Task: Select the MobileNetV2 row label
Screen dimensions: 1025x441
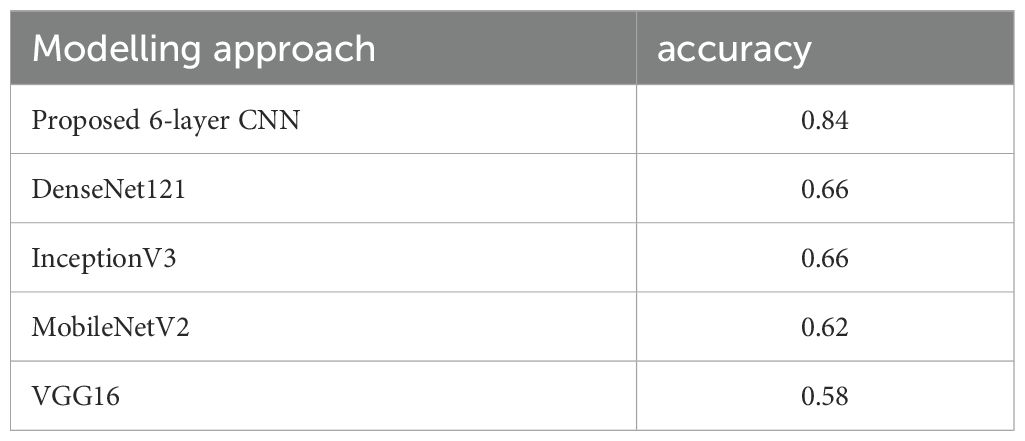Action: point(110,327)
